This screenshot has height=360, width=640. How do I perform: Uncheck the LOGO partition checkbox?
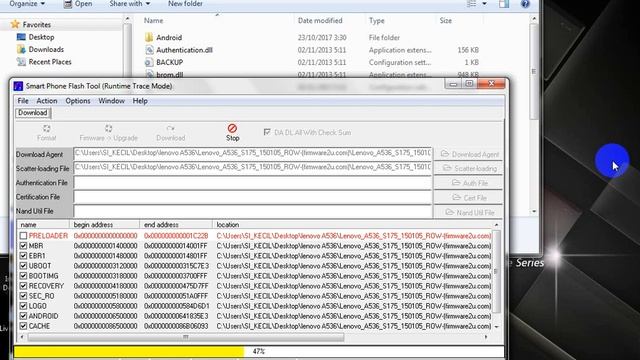23,306
